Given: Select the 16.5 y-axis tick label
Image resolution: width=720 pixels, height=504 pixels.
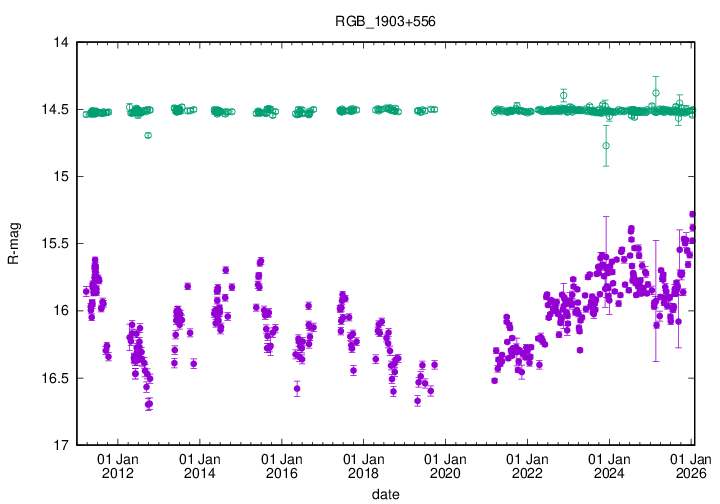Looking at the screenshot, I should click(54, 378).
